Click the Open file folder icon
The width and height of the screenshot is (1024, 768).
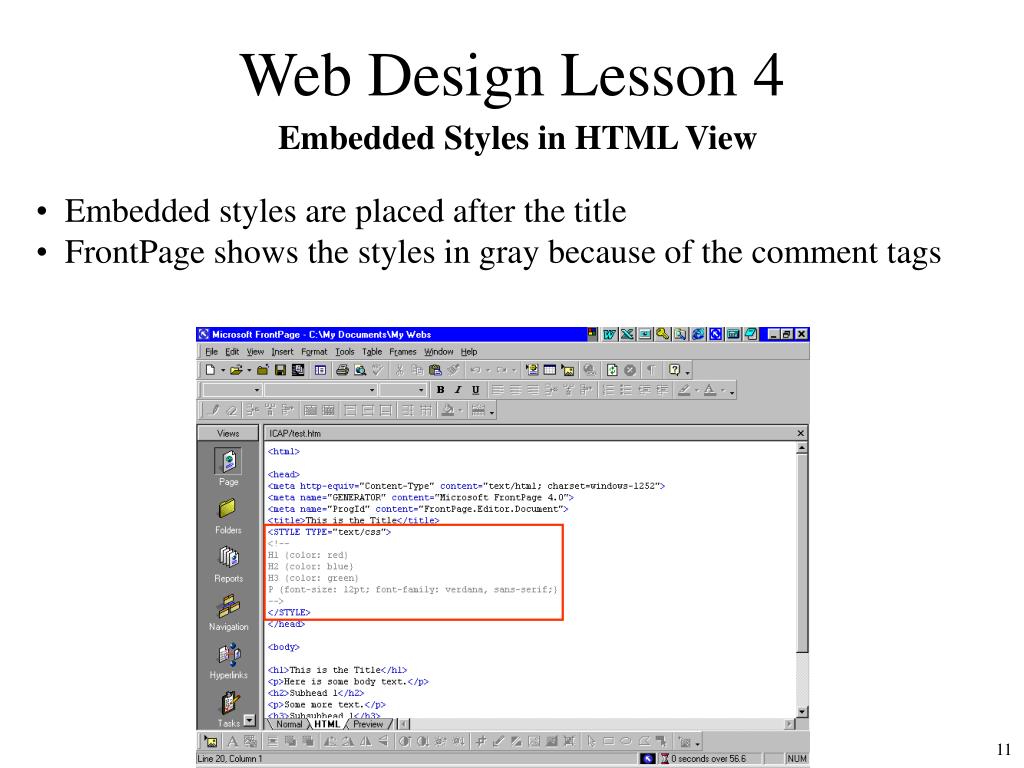pyautogui.click(x=236, y=370)
